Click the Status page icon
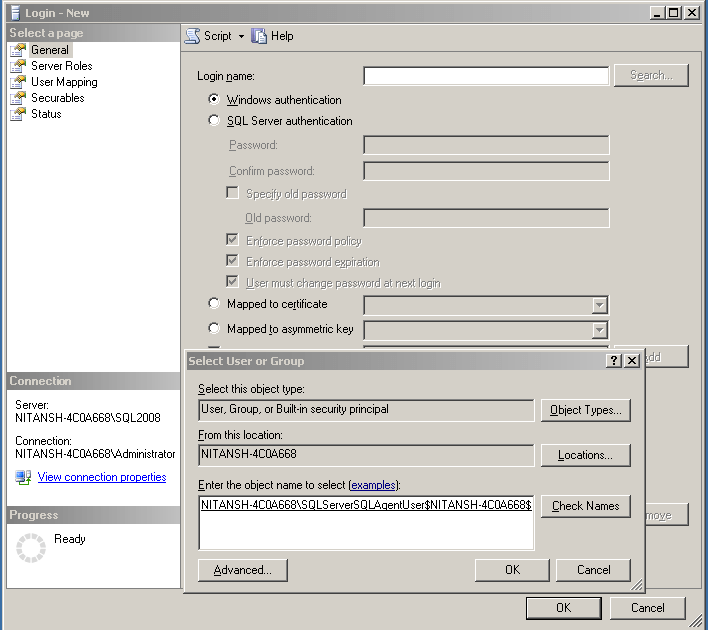Image resolution: width=708 pixels, height=630 pixels. 18,114
